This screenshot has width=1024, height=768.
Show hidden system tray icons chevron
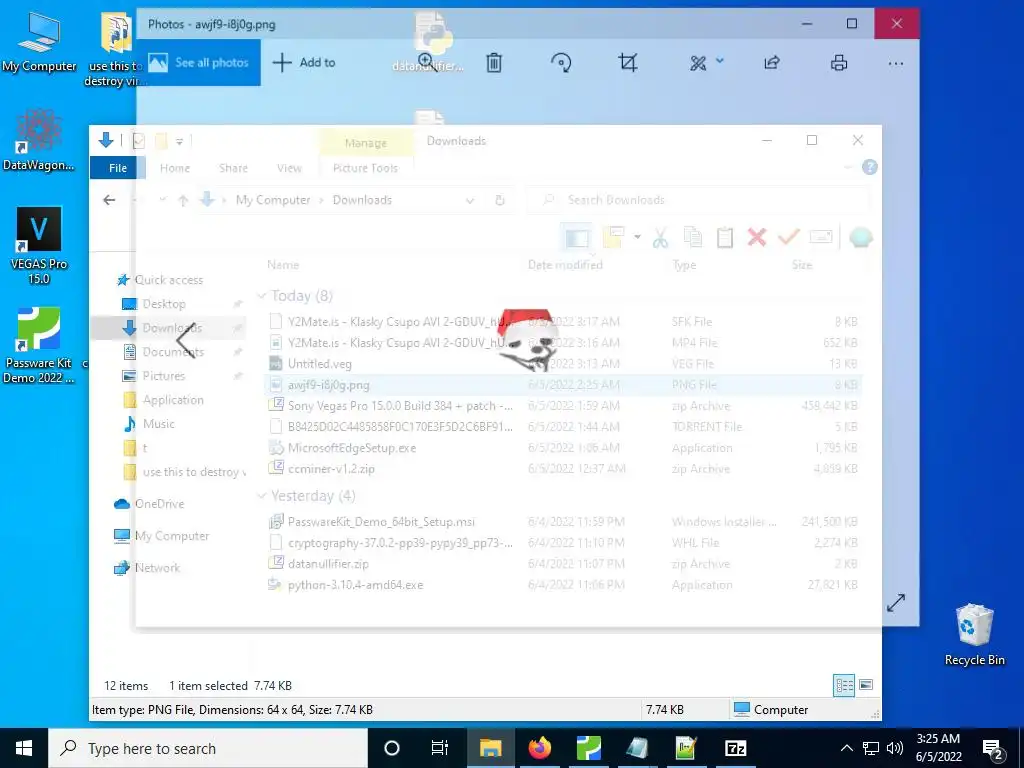click(846, 748)
